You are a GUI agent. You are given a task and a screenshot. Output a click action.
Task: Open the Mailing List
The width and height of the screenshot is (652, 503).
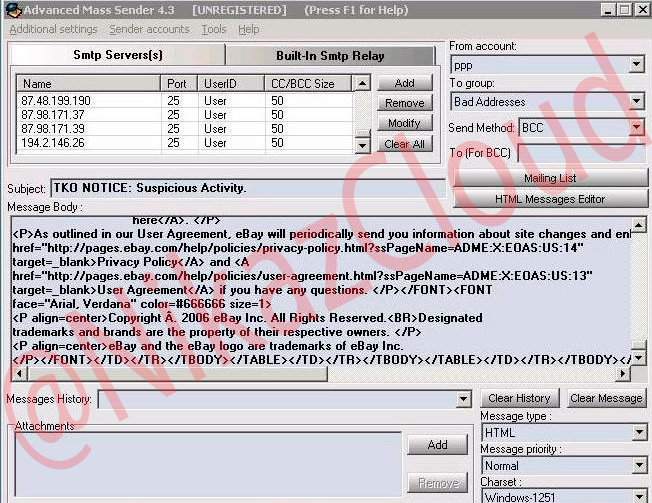[x=550, y=178]
